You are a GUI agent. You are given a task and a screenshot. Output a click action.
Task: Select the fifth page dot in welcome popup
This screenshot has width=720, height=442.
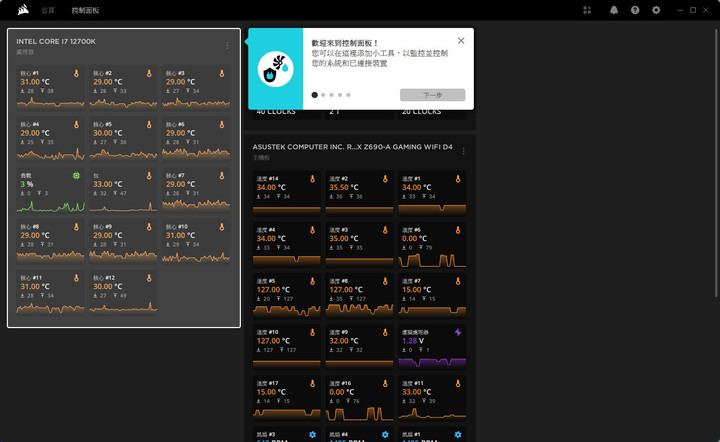coord(349,95)
